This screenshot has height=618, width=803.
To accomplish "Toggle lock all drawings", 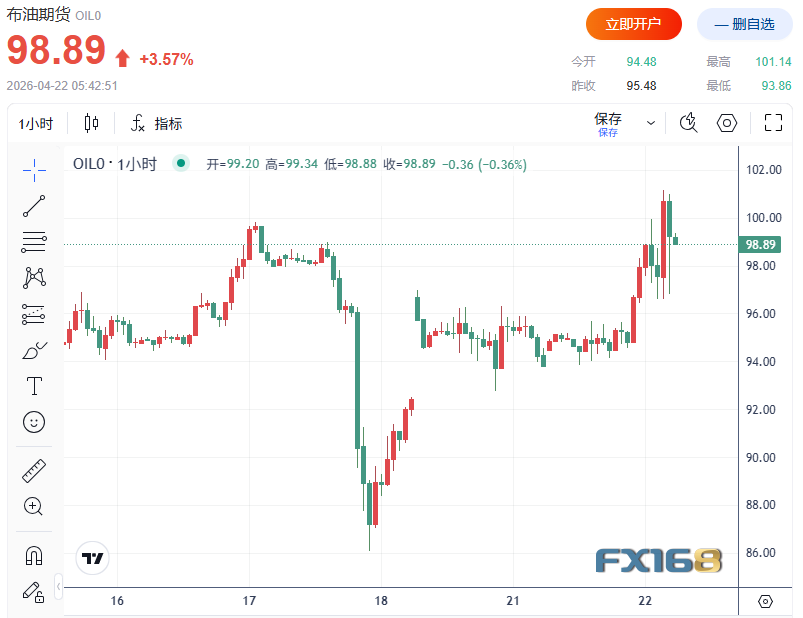I will (x=34, y=591).
